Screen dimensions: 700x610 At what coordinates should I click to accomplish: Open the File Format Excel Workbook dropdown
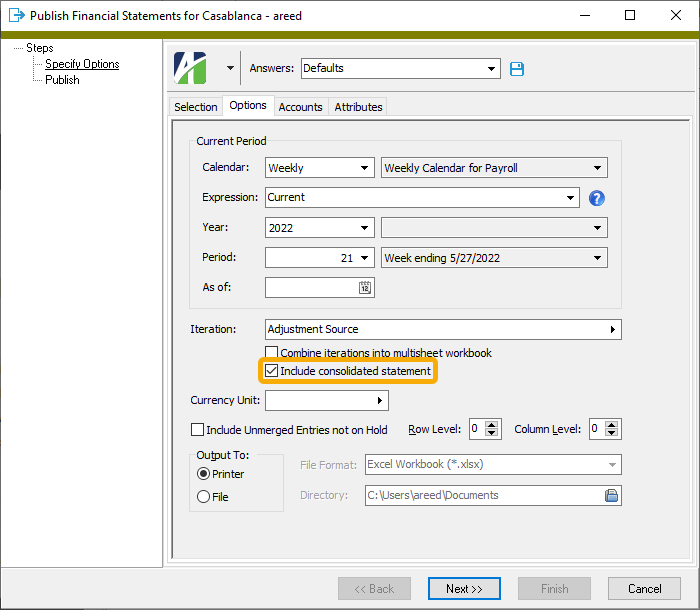(493, 465)
